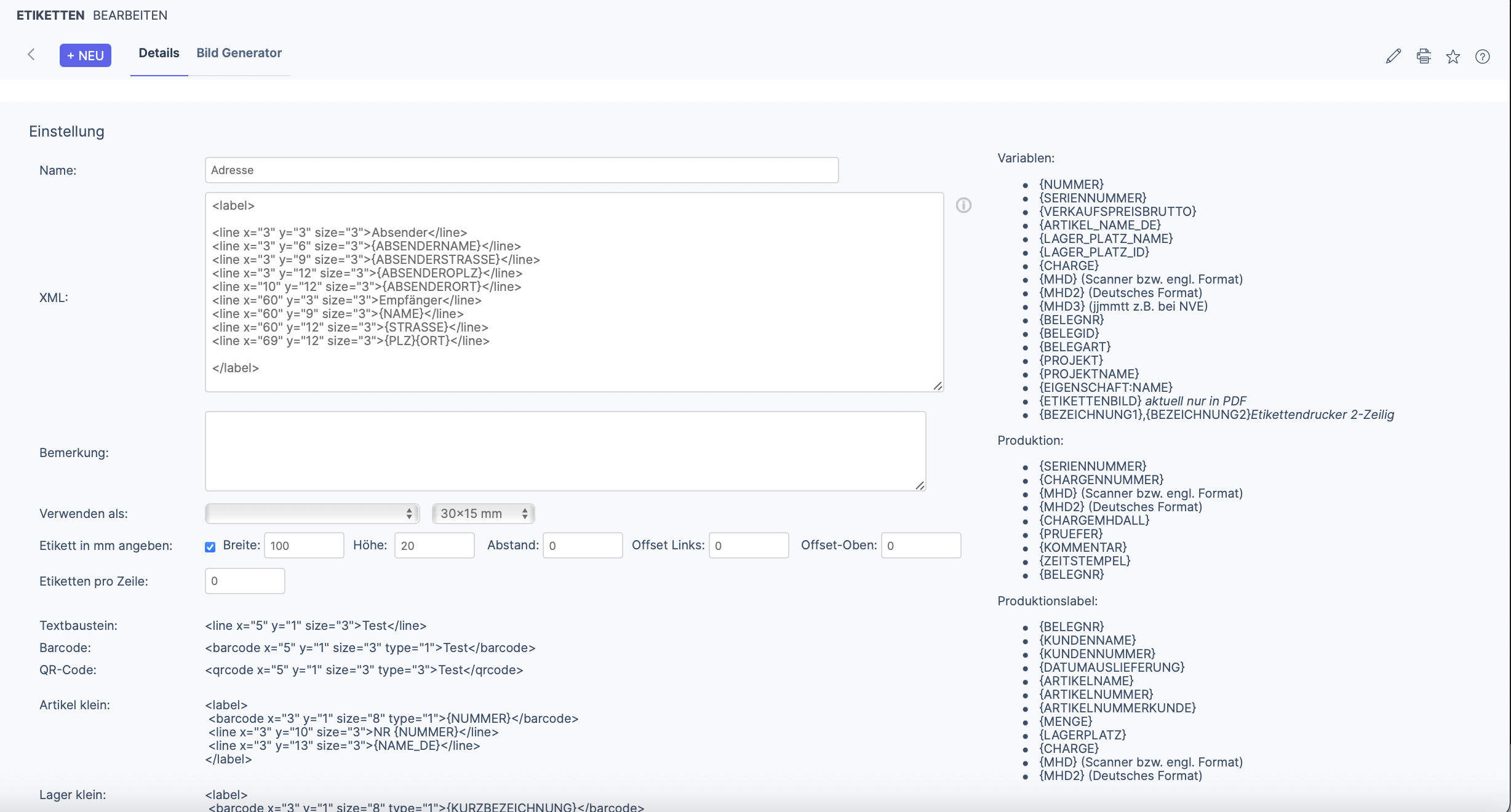Screen dimensions: 1511x812
Task: Open the help question mark icon
Action: click(x=1482, y=57)
